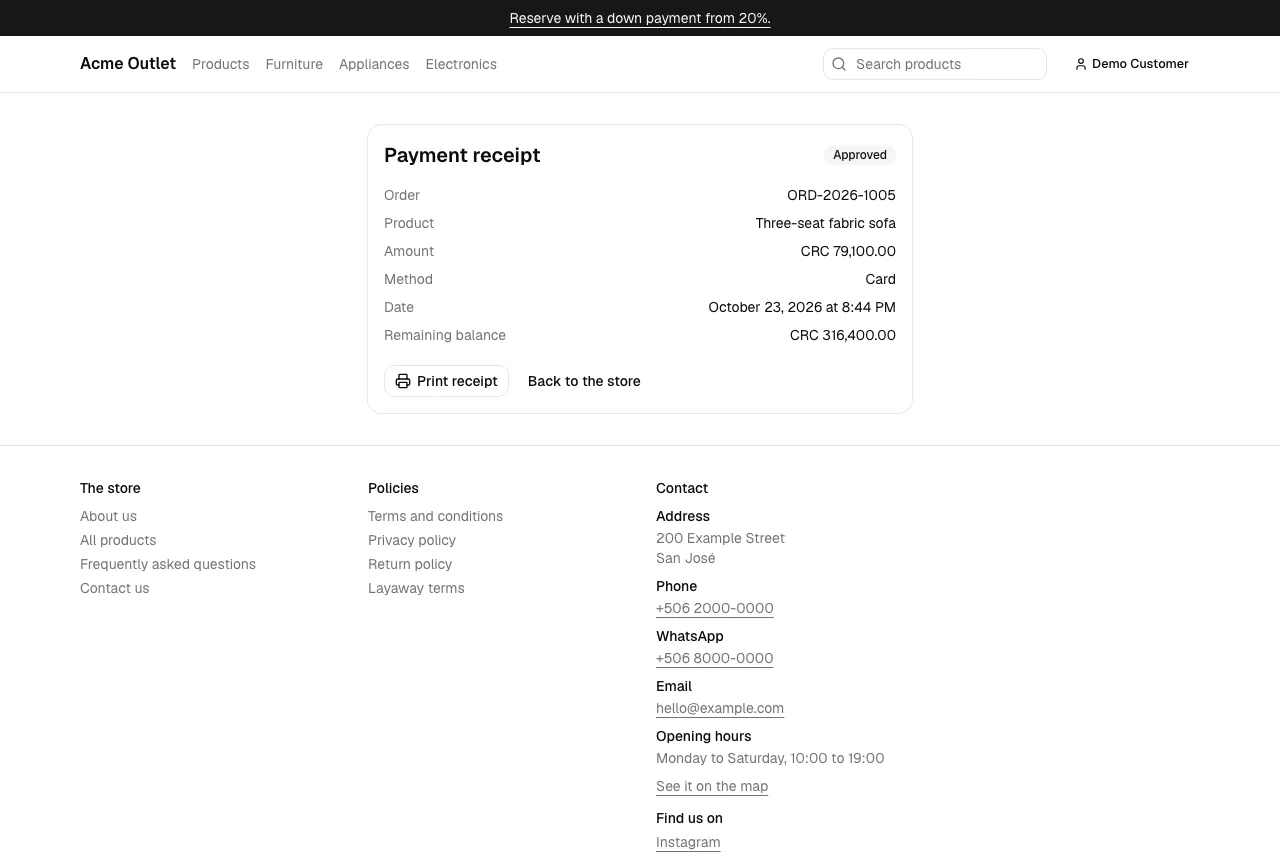Browse the Appliances category
This screenshot has width=1280, height=860.
coord(374,64)
